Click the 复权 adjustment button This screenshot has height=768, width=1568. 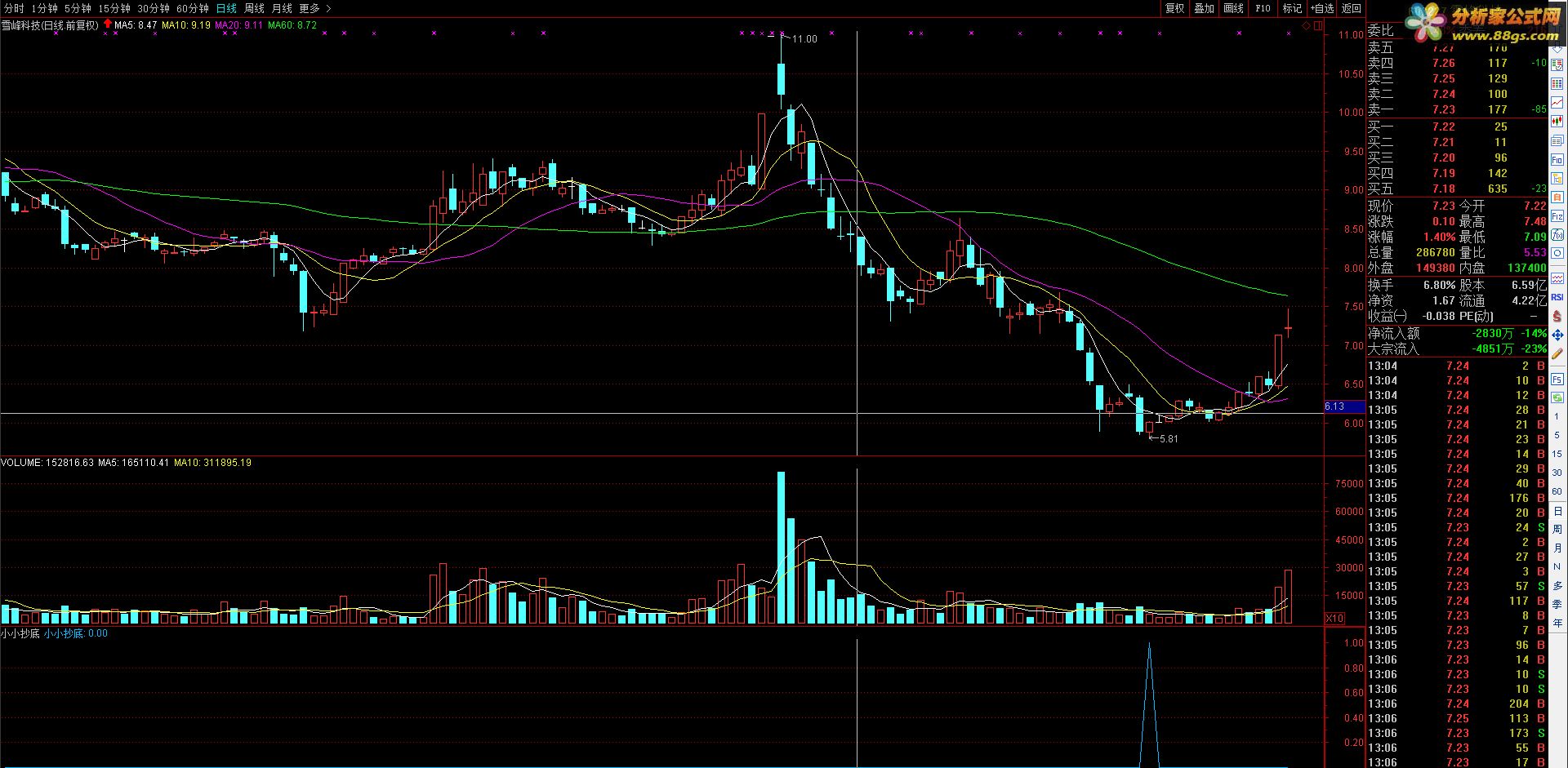coord(1174,8)
